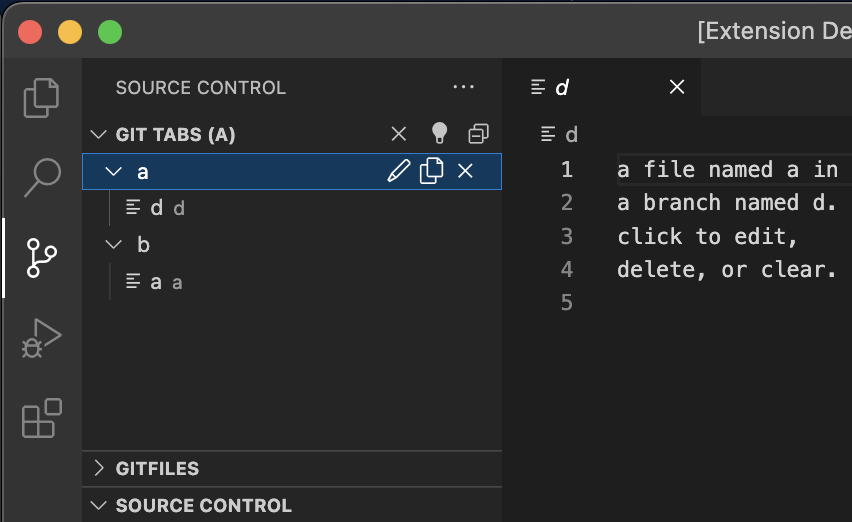Click the collapse all icon in Git Tabs
This screenshot has width=852, height=522.
tap(478, 134)
